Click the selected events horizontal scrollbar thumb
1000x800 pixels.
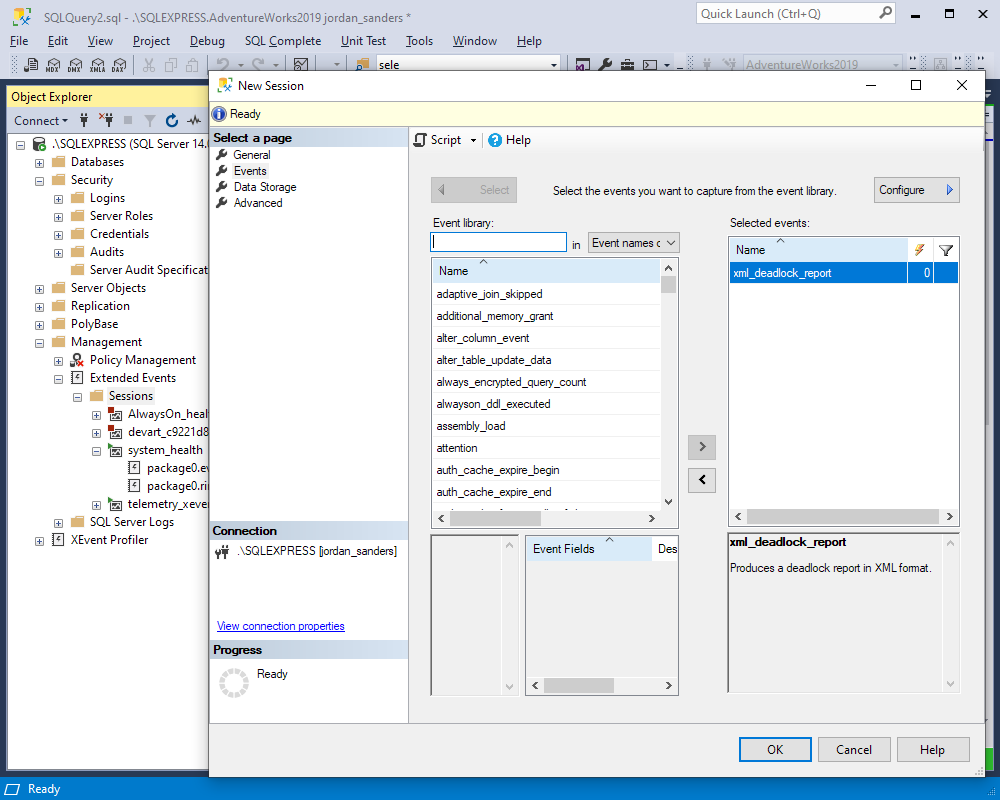tap(842, 516)
